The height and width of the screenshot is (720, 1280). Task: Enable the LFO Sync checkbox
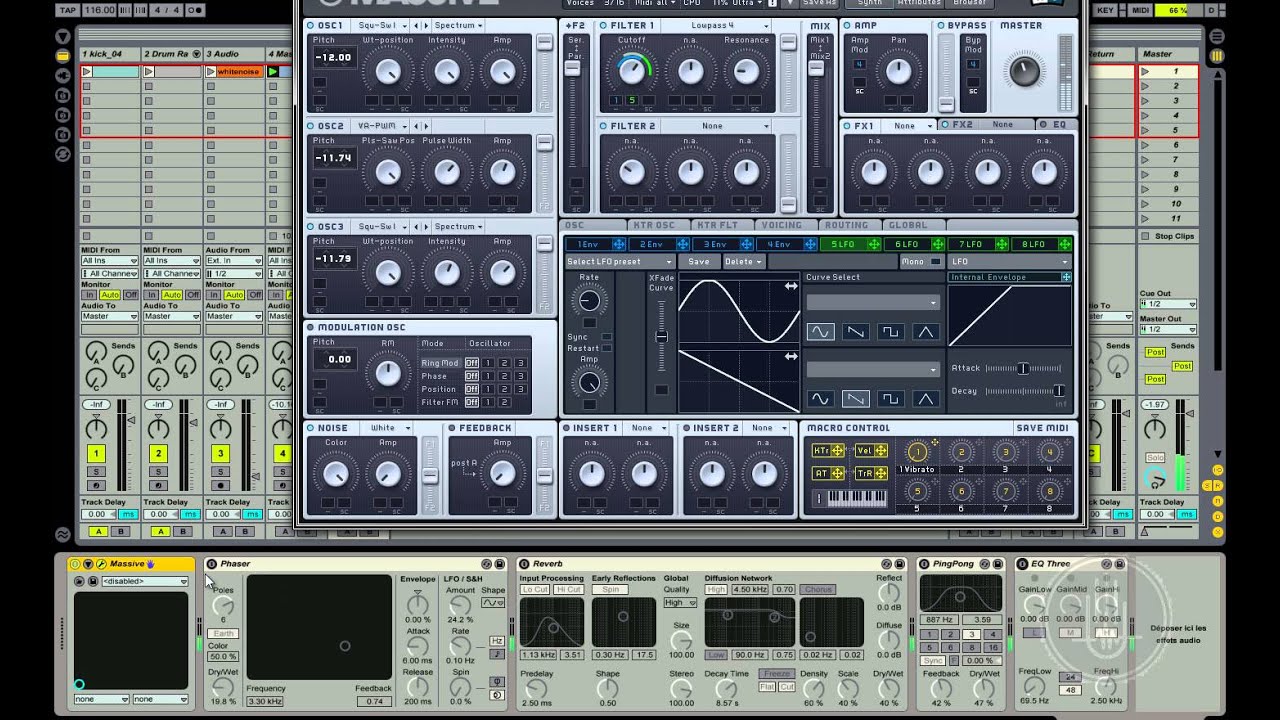tap(607, 337)
